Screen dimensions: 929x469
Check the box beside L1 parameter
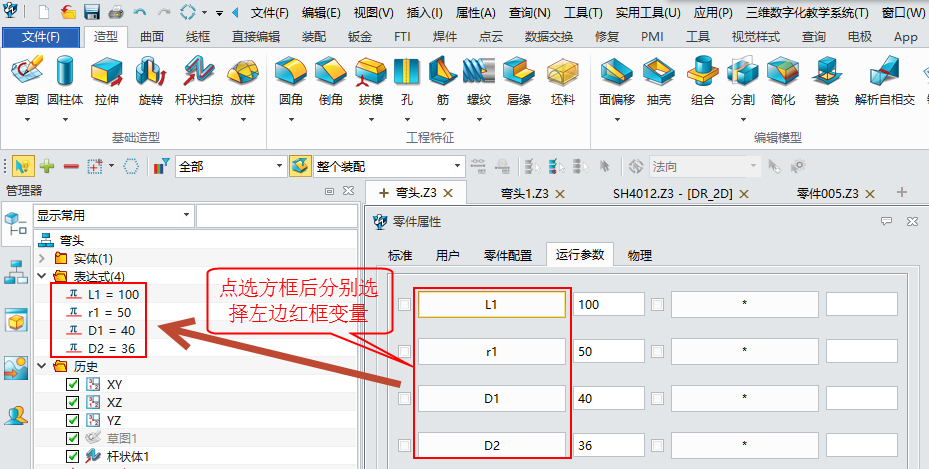[404, 305]
